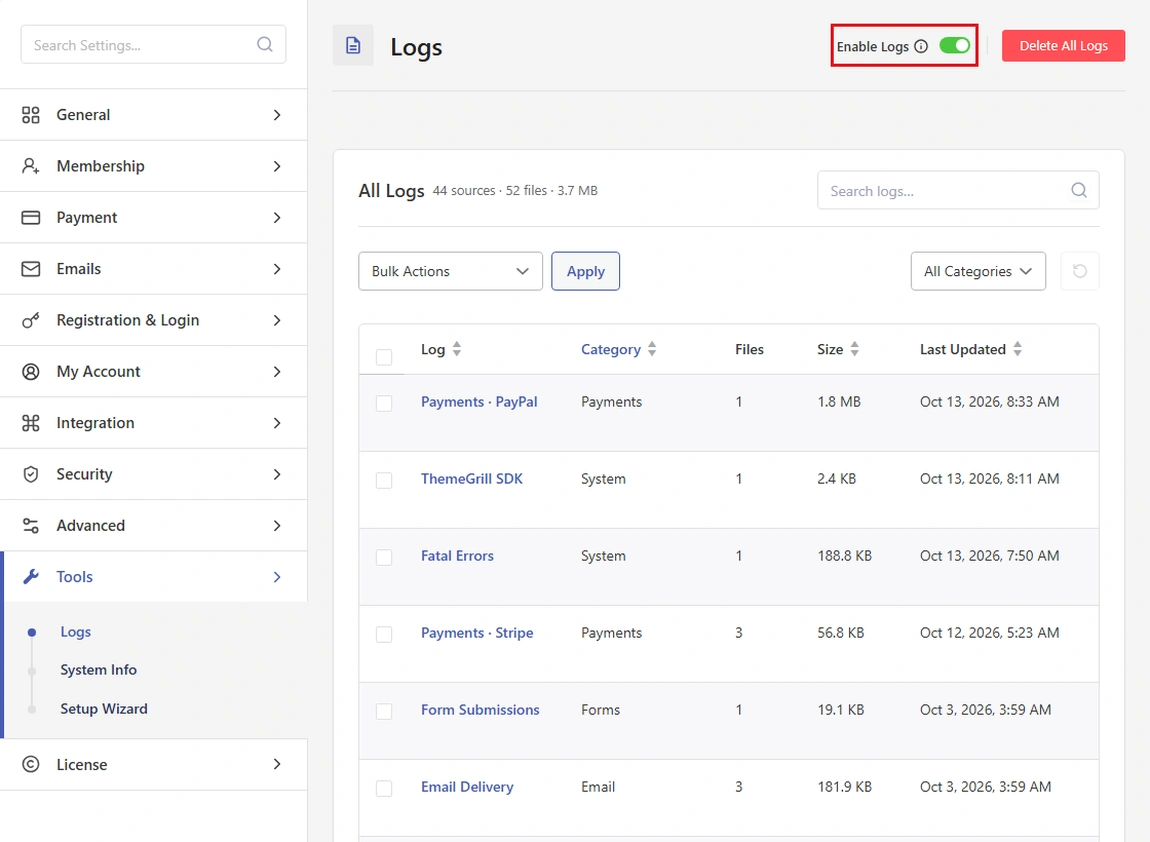
Task: Click the Apply button
Action: (585, 271)
